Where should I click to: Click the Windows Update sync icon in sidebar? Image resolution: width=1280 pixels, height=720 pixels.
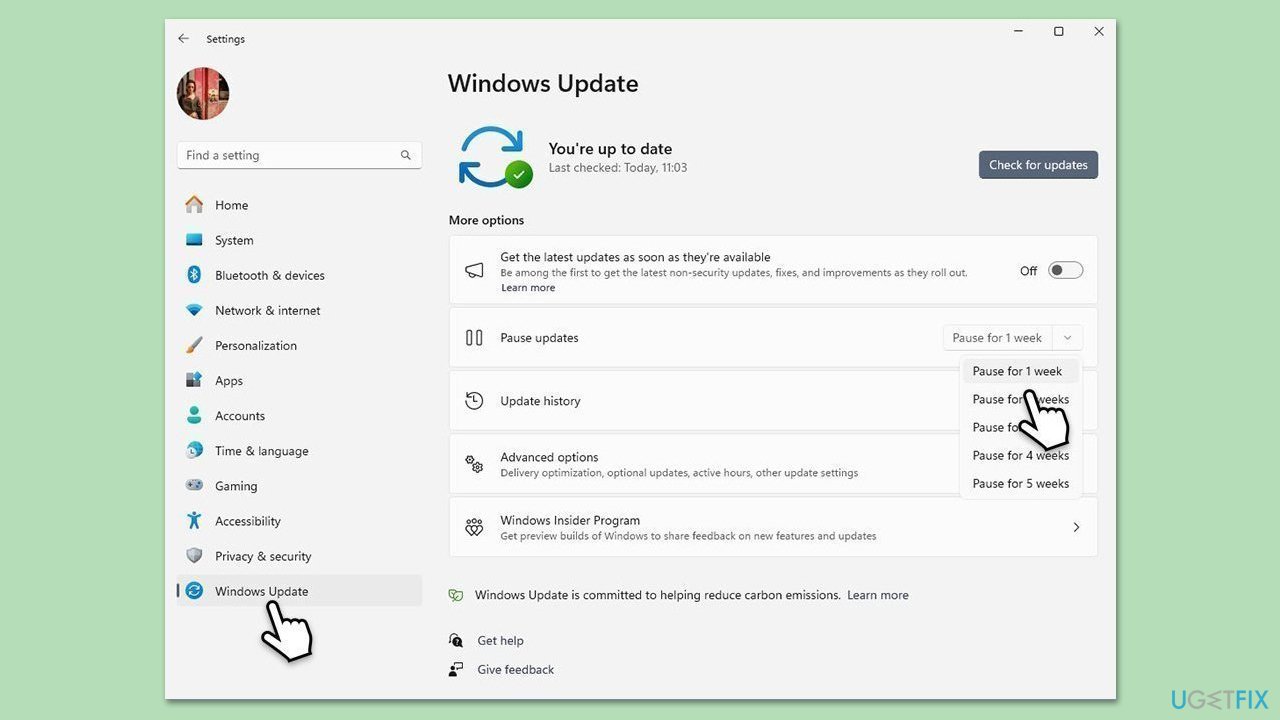194,591
